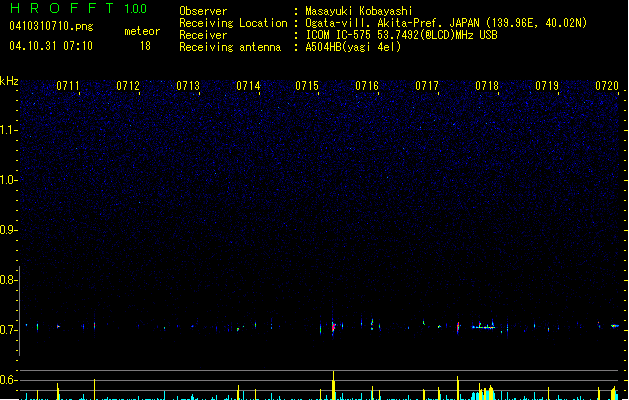The width and height of the screenshot is (629, 400).
Task: Click the meteor label
Action: coord(142,31)
